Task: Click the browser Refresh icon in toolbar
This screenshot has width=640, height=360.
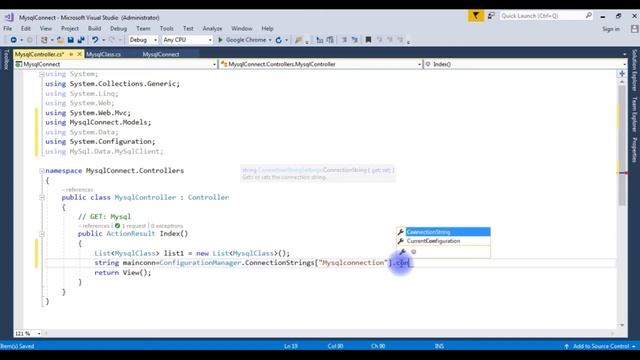Action: [x=278, y=40]
